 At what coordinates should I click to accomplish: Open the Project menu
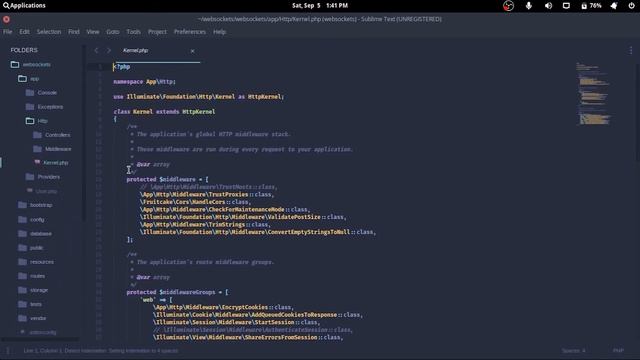point(157,32)
